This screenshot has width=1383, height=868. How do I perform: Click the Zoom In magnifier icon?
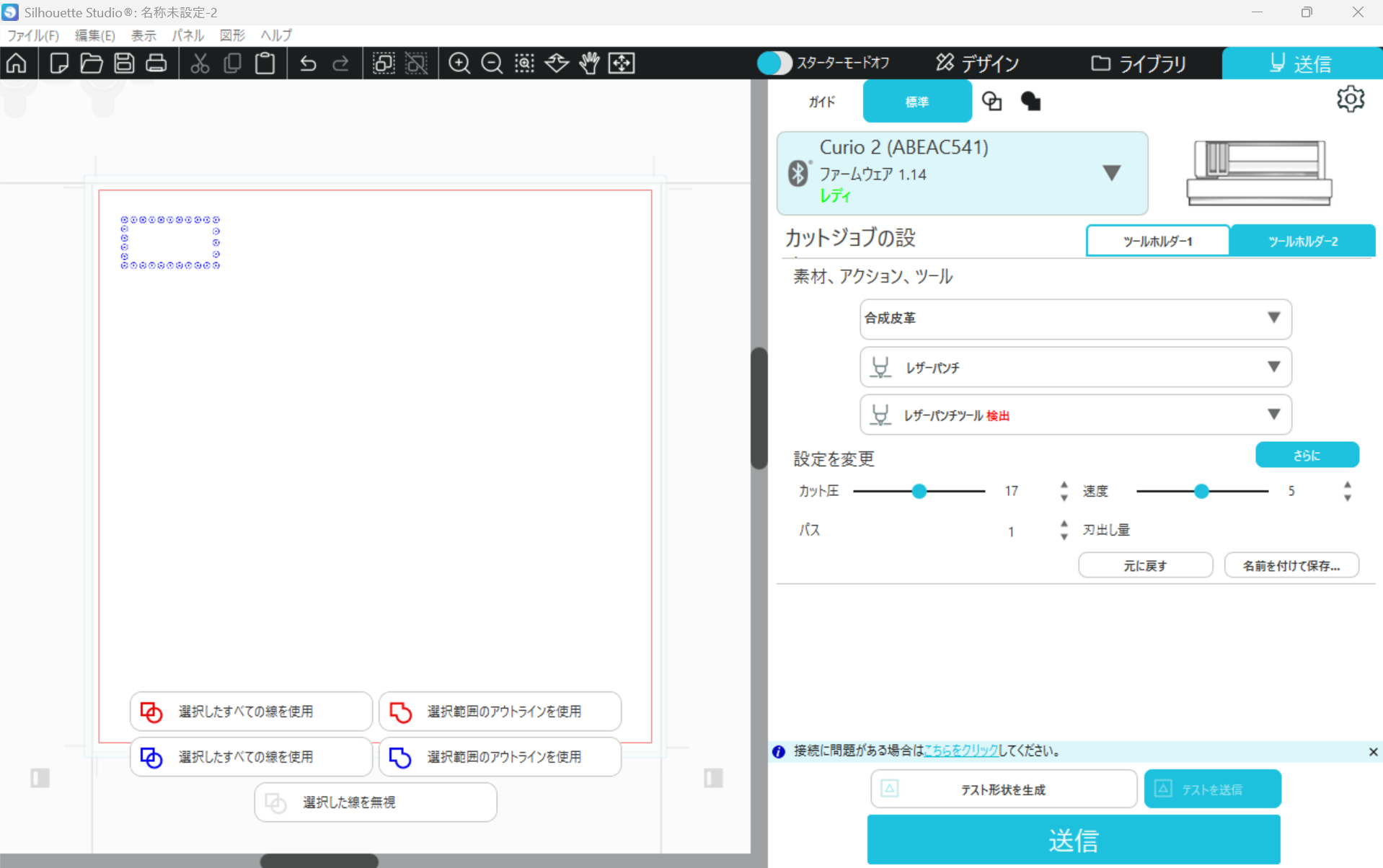459,63
